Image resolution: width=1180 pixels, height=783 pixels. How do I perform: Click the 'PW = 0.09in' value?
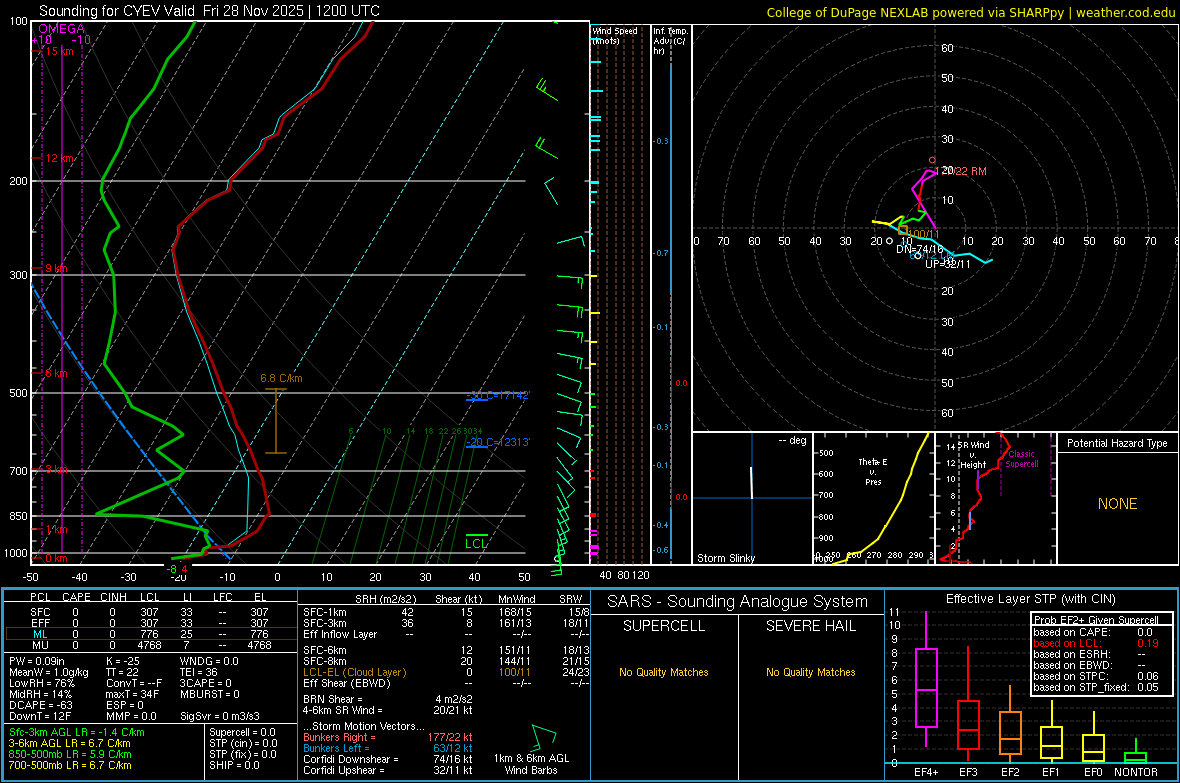point(37,661)
